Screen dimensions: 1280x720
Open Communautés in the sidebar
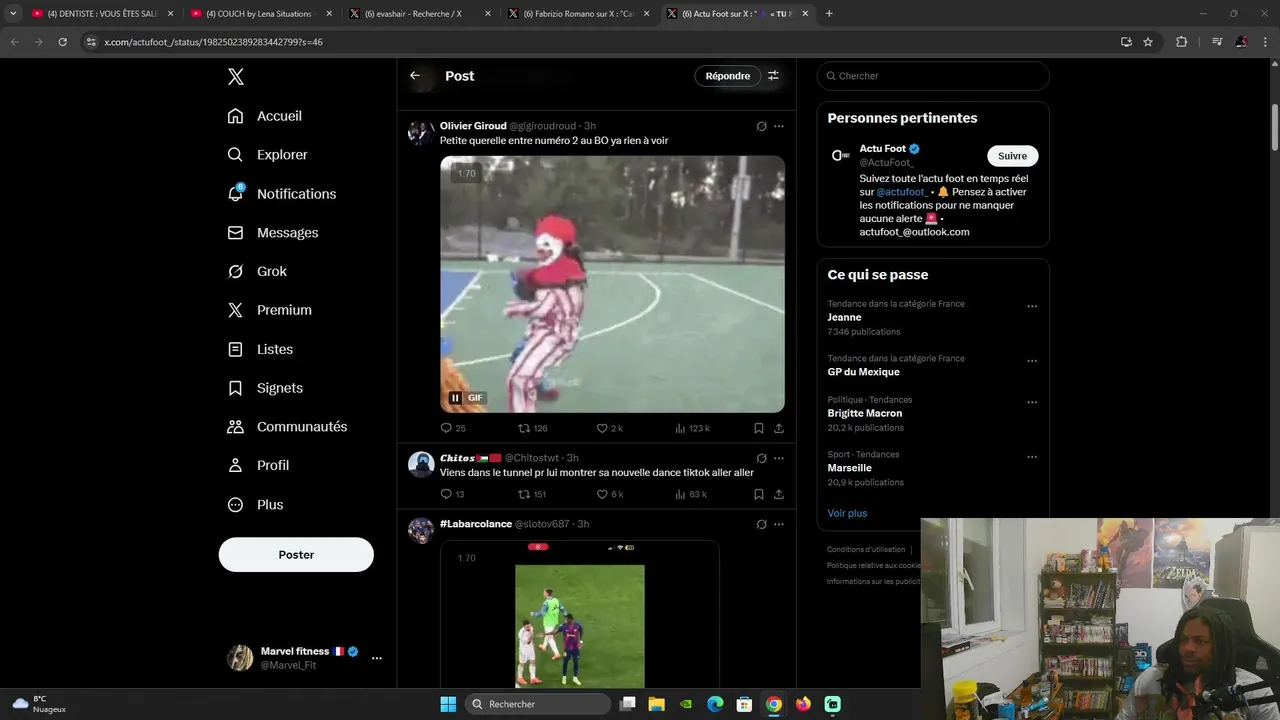(288, 427)
